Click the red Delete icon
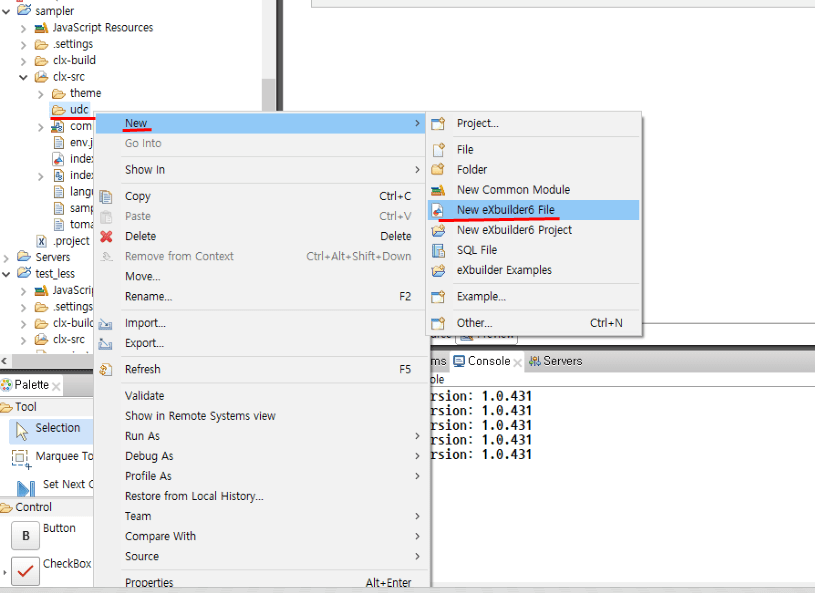The width and height of the screenshot is (815, 593). point(106,236)
